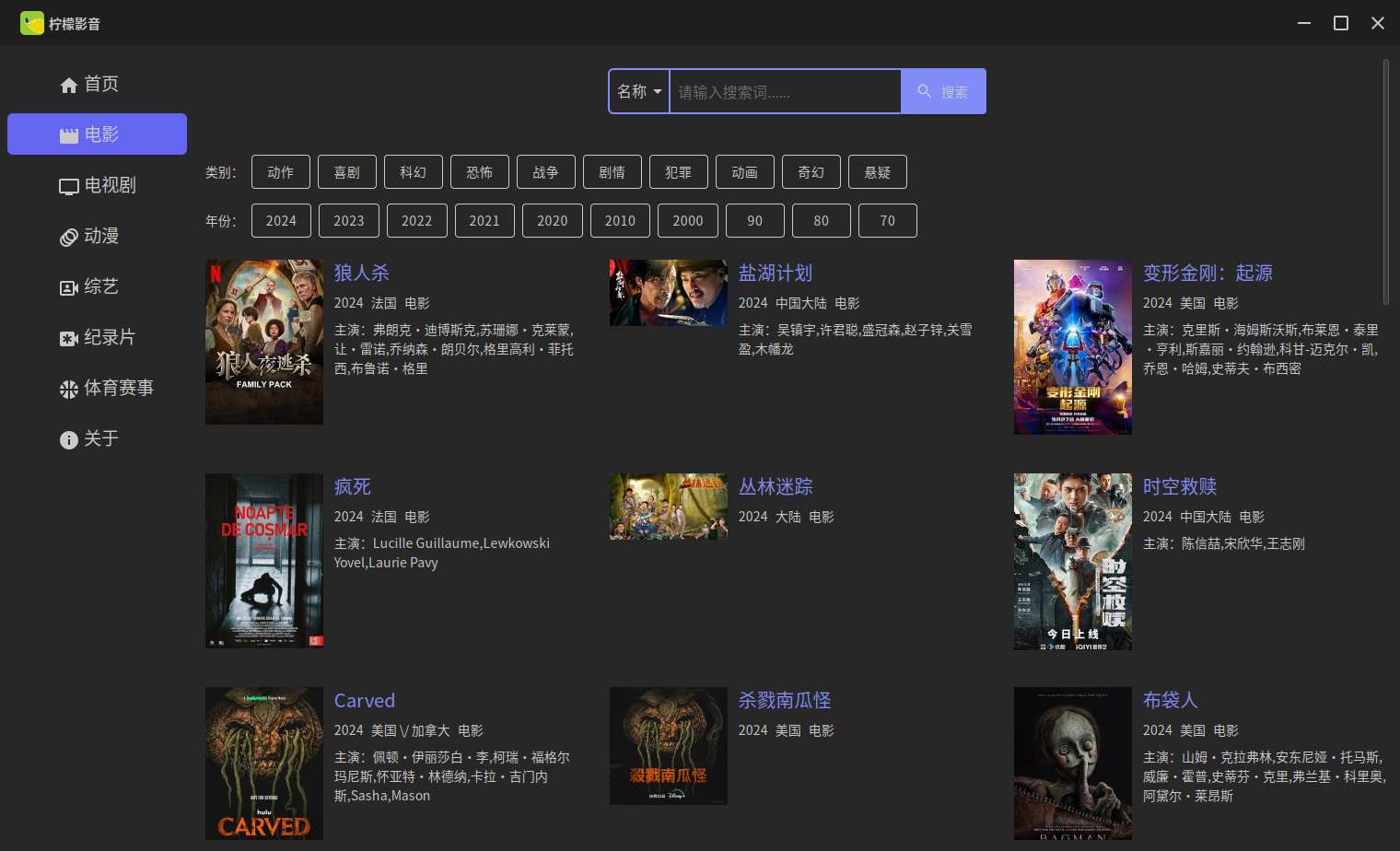The height and width of the screenshot is (851, 1400).
Task: Click the 盐湖计划 title link
Action: click(776, 273)
